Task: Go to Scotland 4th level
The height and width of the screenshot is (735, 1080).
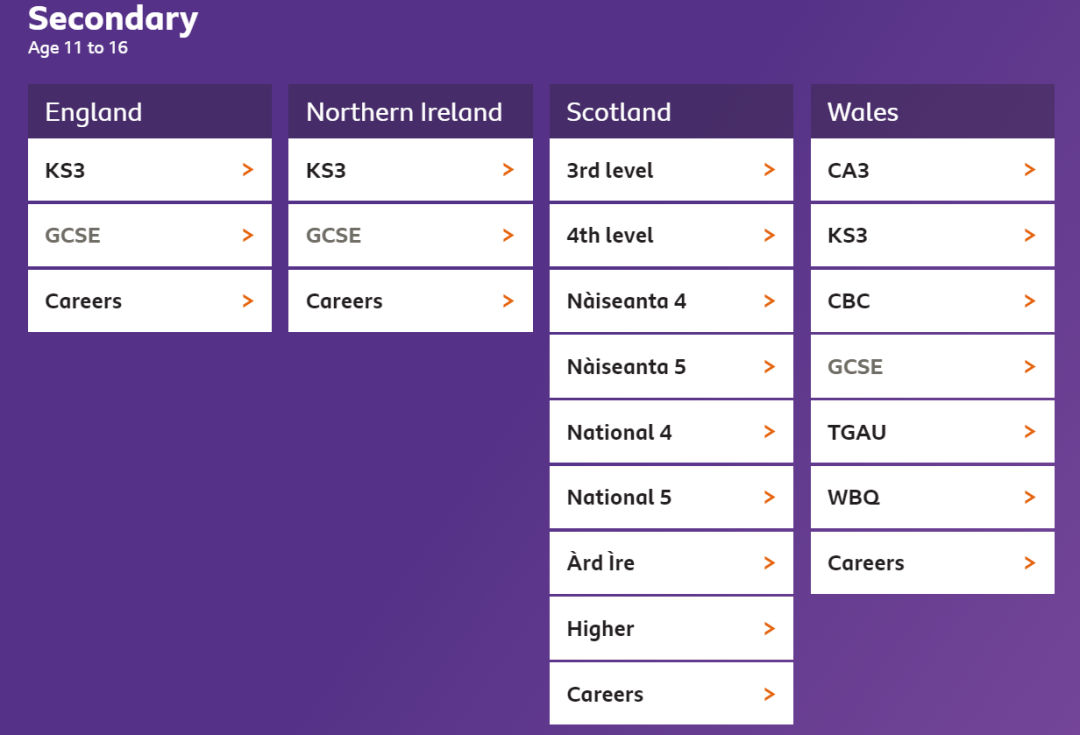Action: [610, 236]
